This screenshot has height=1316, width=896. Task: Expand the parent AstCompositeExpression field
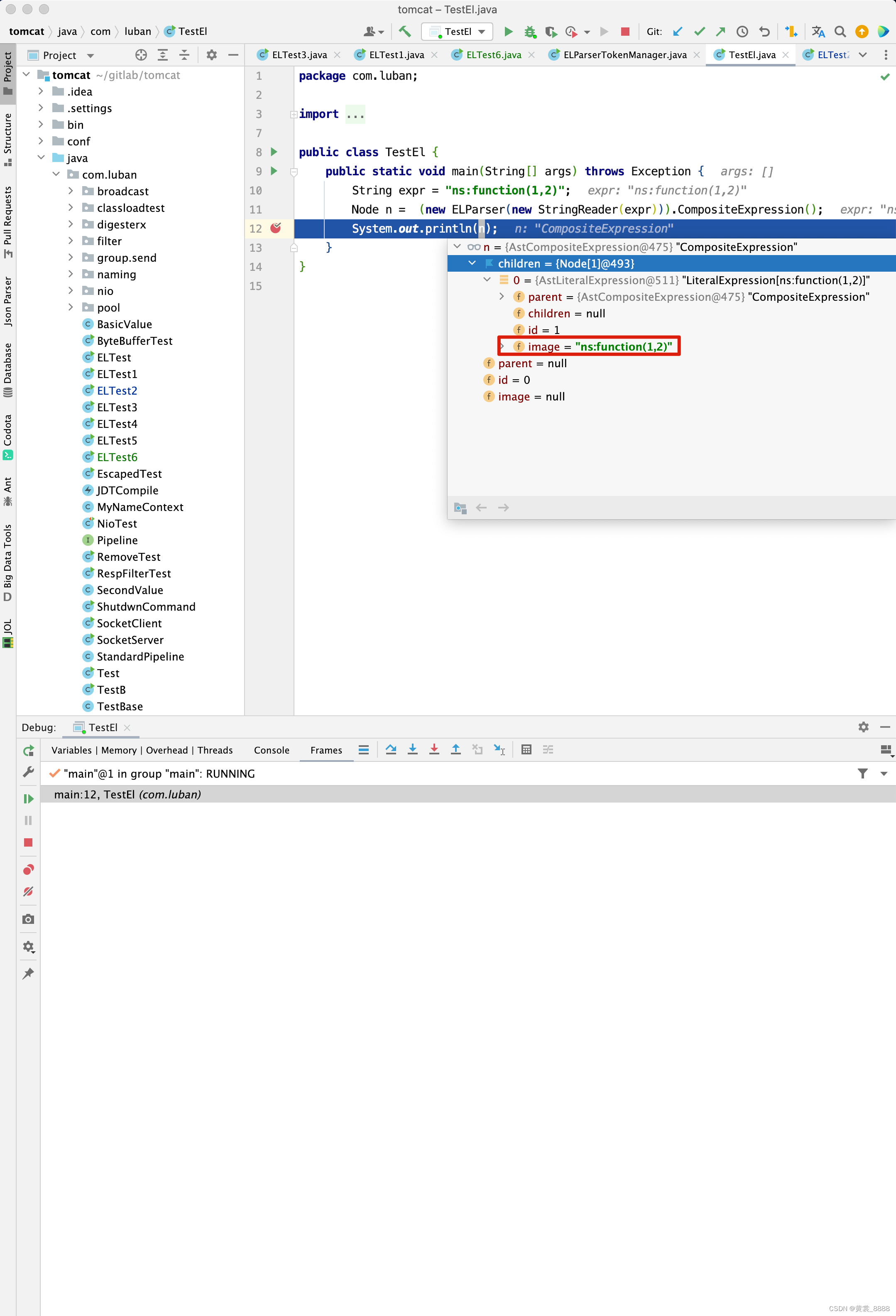pos(502,296)
